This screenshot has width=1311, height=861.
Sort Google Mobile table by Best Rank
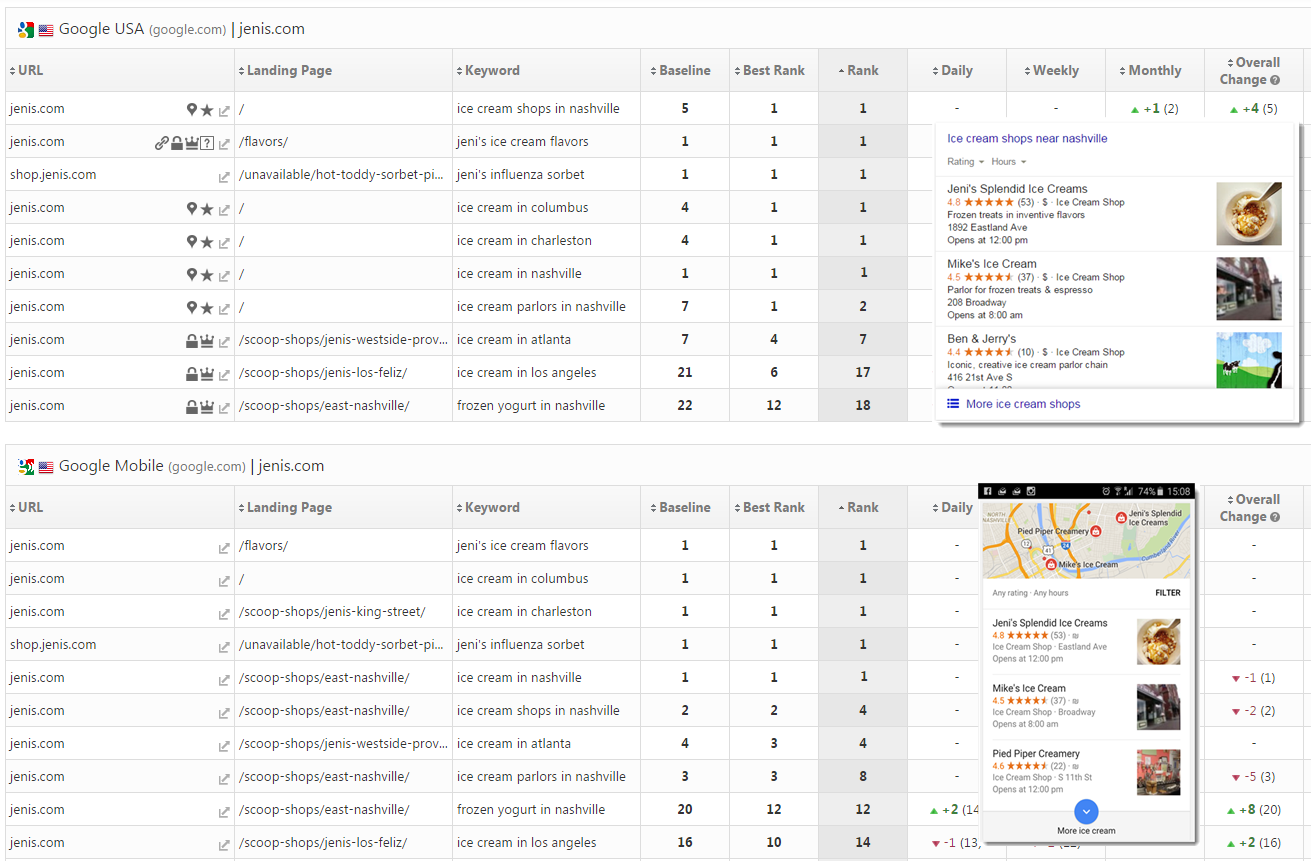click(x=773, y=507)
